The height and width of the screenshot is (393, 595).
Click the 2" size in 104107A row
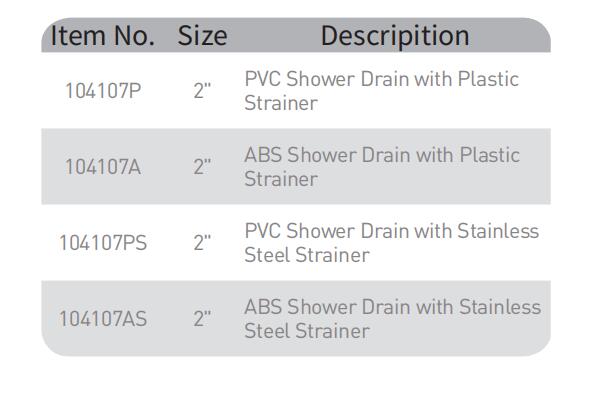[x=202, y=167]
